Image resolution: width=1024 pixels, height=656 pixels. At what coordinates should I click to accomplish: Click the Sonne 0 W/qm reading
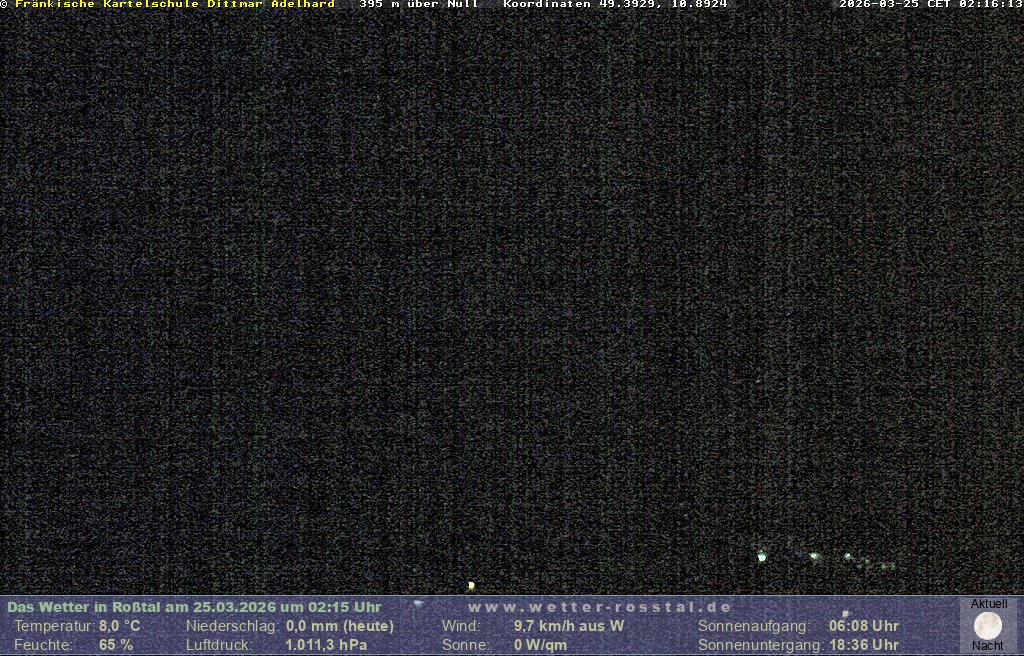click(540, 645)
